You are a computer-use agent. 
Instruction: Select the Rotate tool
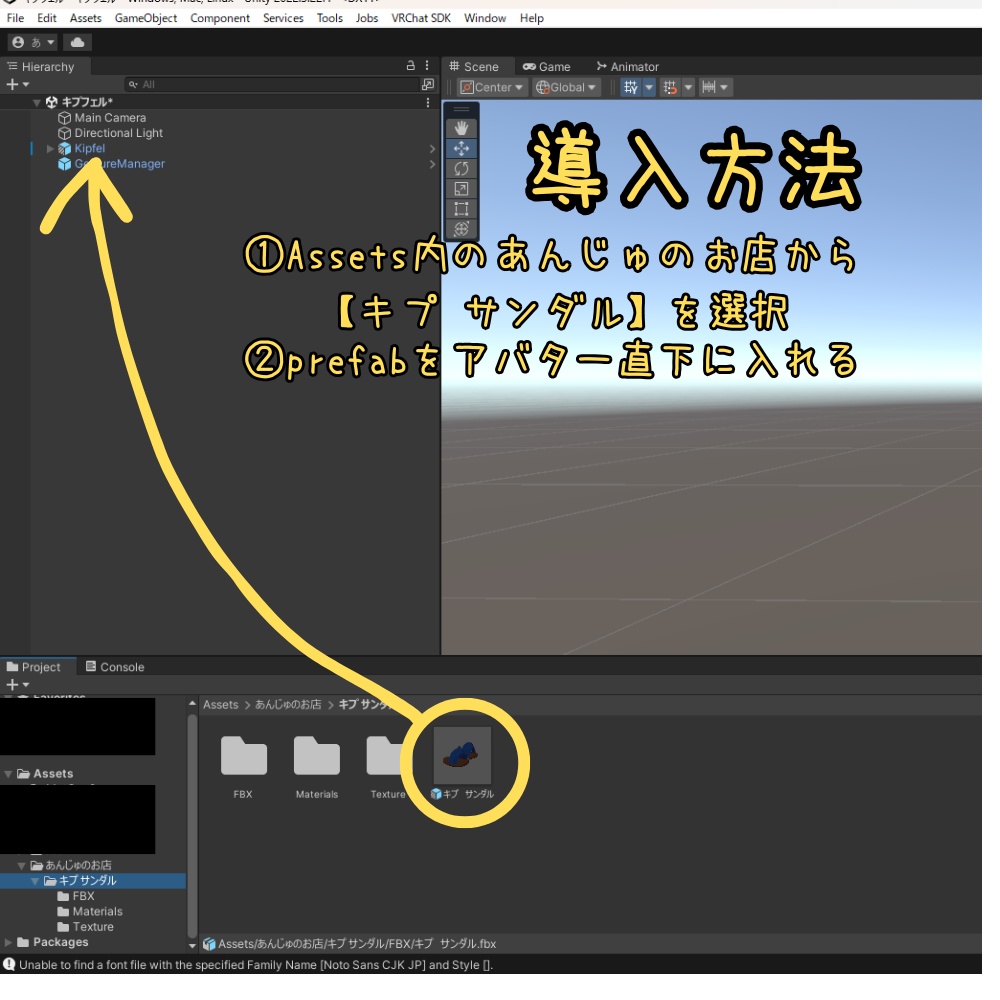point(462,168)
